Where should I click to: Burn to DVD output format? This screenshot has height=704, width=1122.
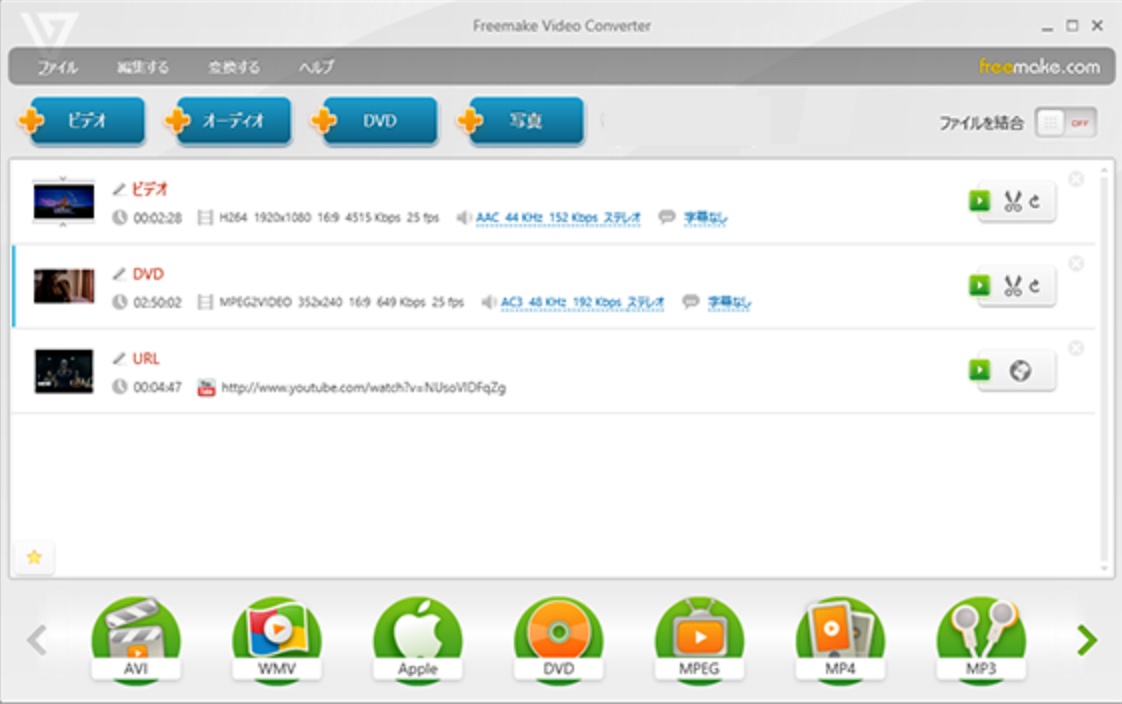[559, 640]
